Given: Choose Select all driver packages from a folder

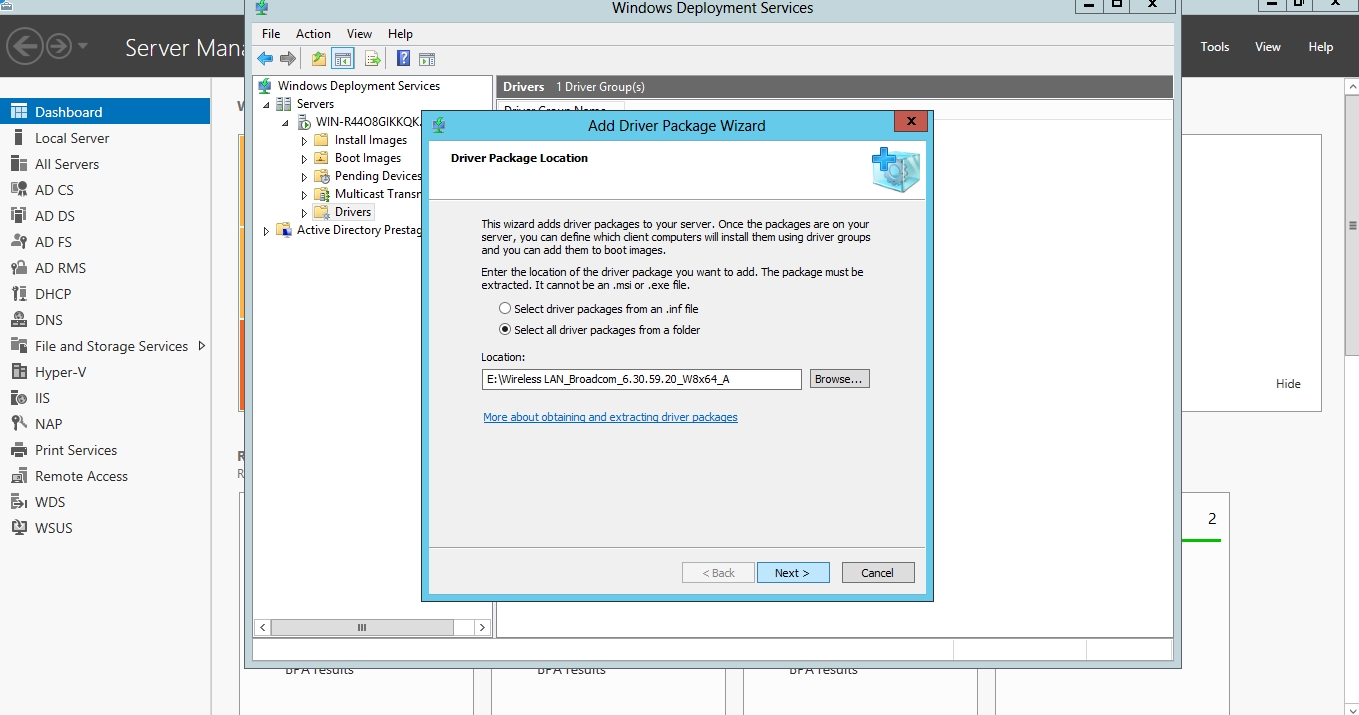Looking at the screenshot, I should click(505, 330).
